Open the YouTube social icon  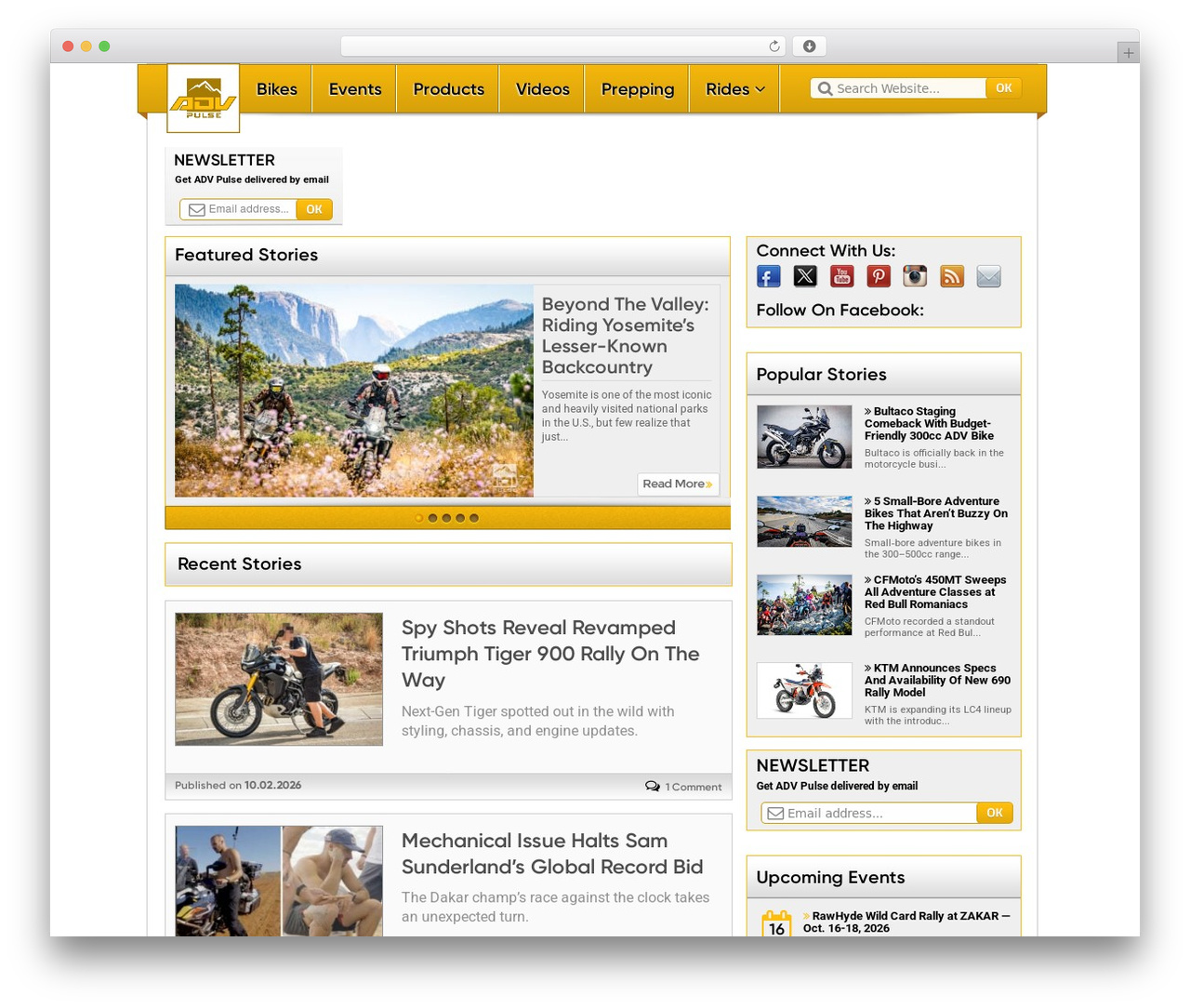click(x=842, y=277)
